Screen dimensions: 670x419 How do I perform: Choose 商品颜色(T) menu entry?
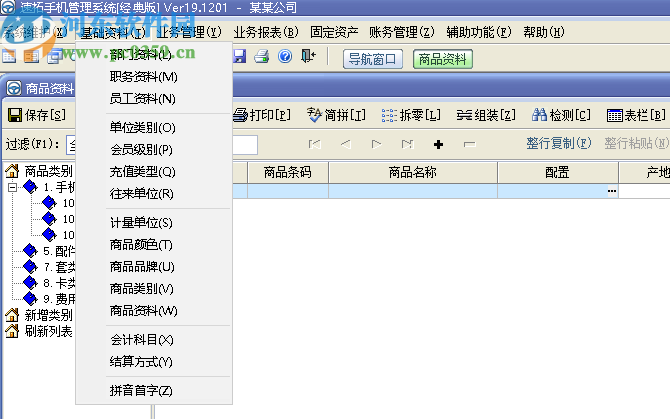(154, 245)
